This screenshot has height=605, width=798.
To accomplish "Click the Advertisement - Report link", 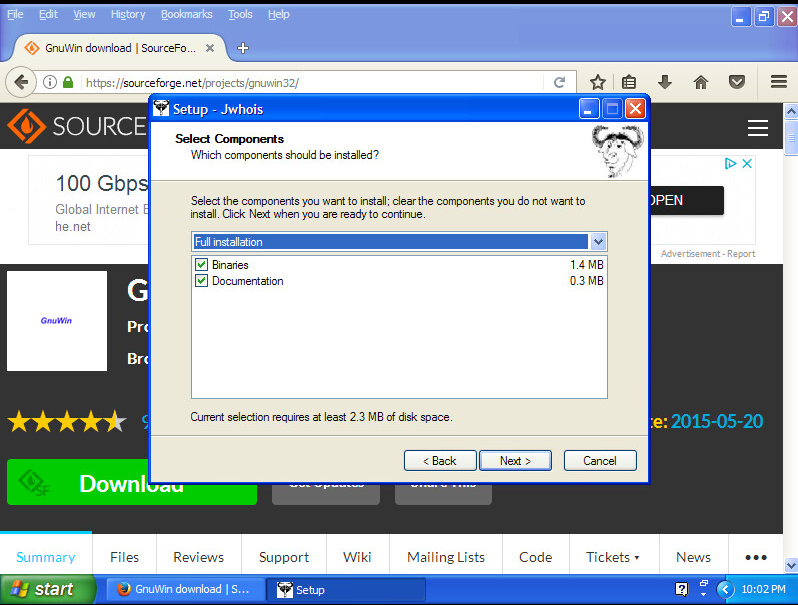I will (x=707, y=253).
